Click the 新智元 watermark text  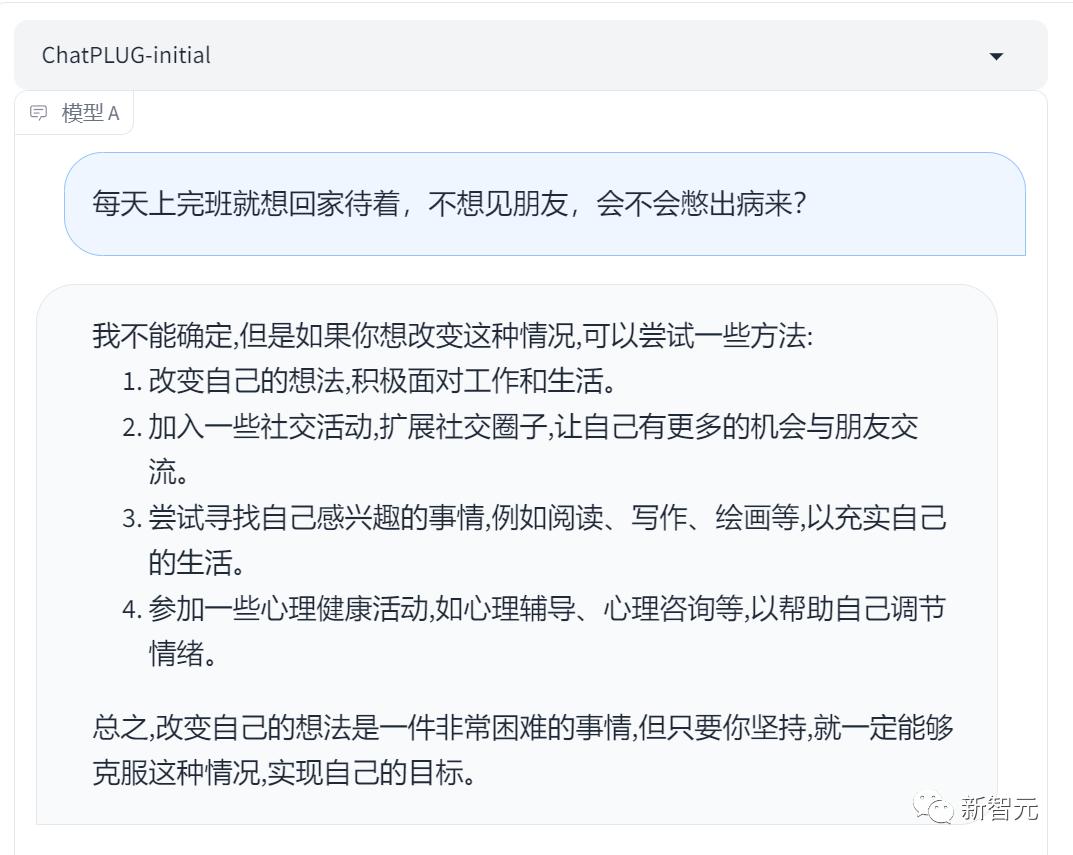click(999, 808)
